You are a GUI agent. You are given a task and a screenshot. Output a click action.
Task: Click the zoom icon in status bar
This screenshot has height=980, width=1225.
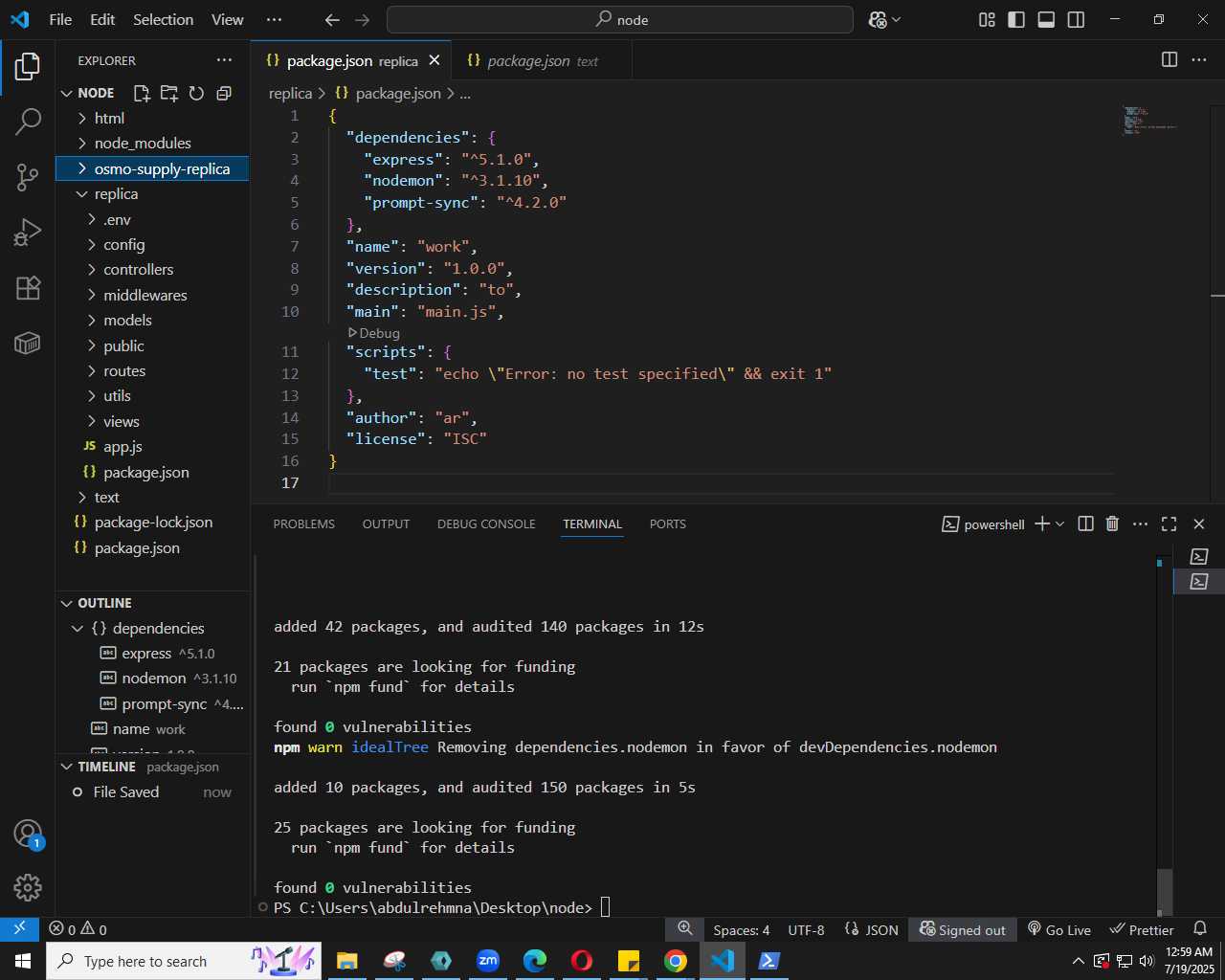(x=685, y=928)
